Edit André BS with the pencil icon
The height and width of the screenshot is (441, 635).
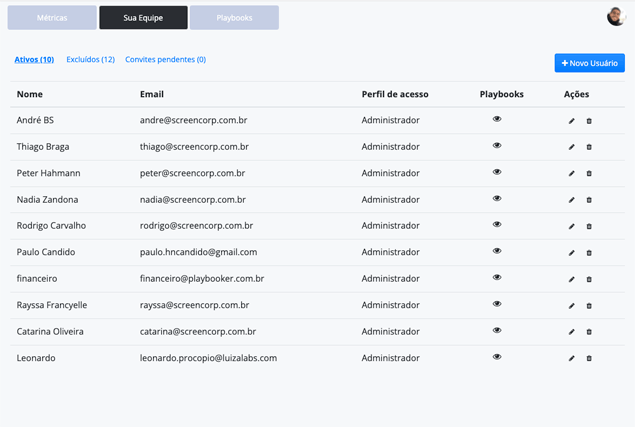click(571, 121)
